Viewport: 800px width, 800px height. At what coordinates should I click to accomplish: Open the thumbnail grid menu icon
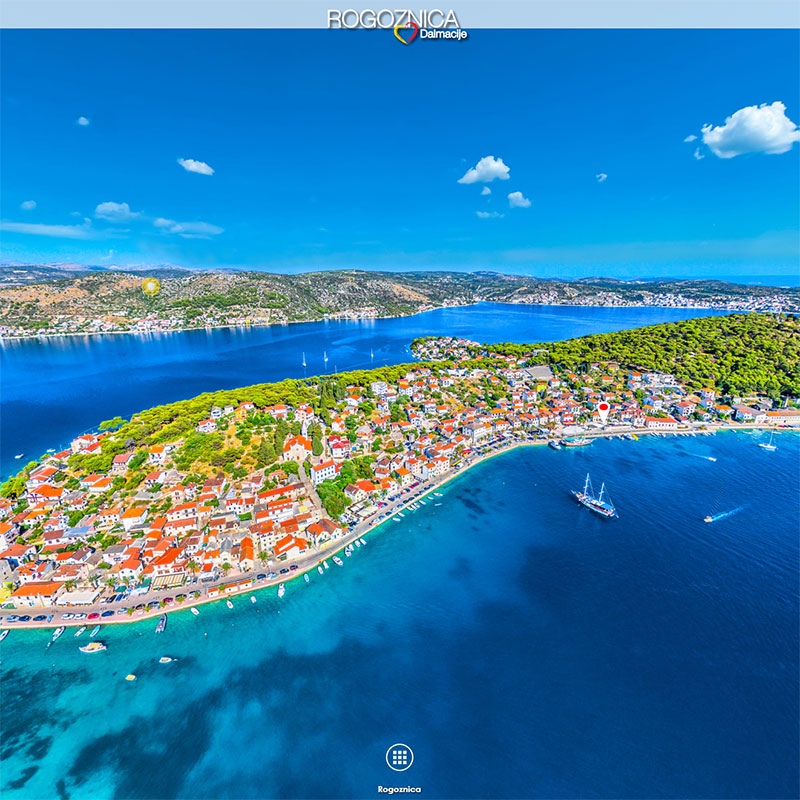pyautogui.click(x=399, y=757)
